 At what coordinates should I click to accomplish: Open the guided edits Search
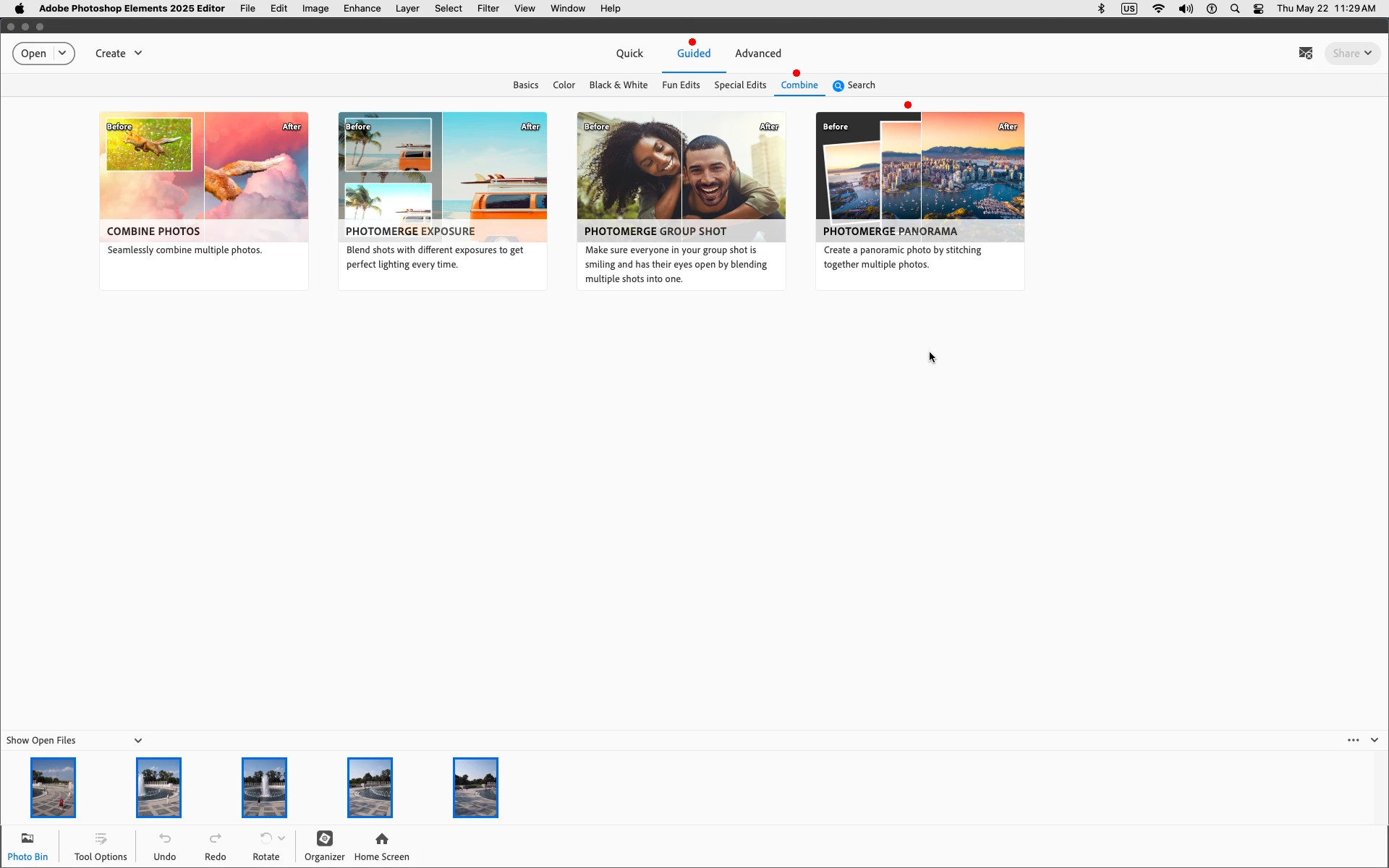tap(854, 85)
